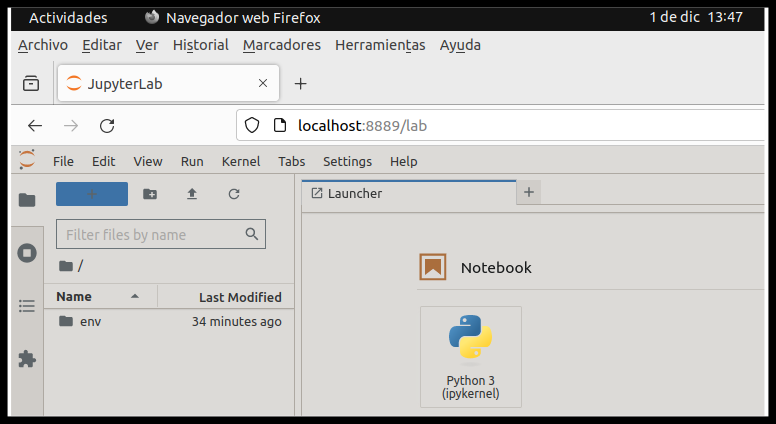Open Firefox Ver menu

point(147,45)
